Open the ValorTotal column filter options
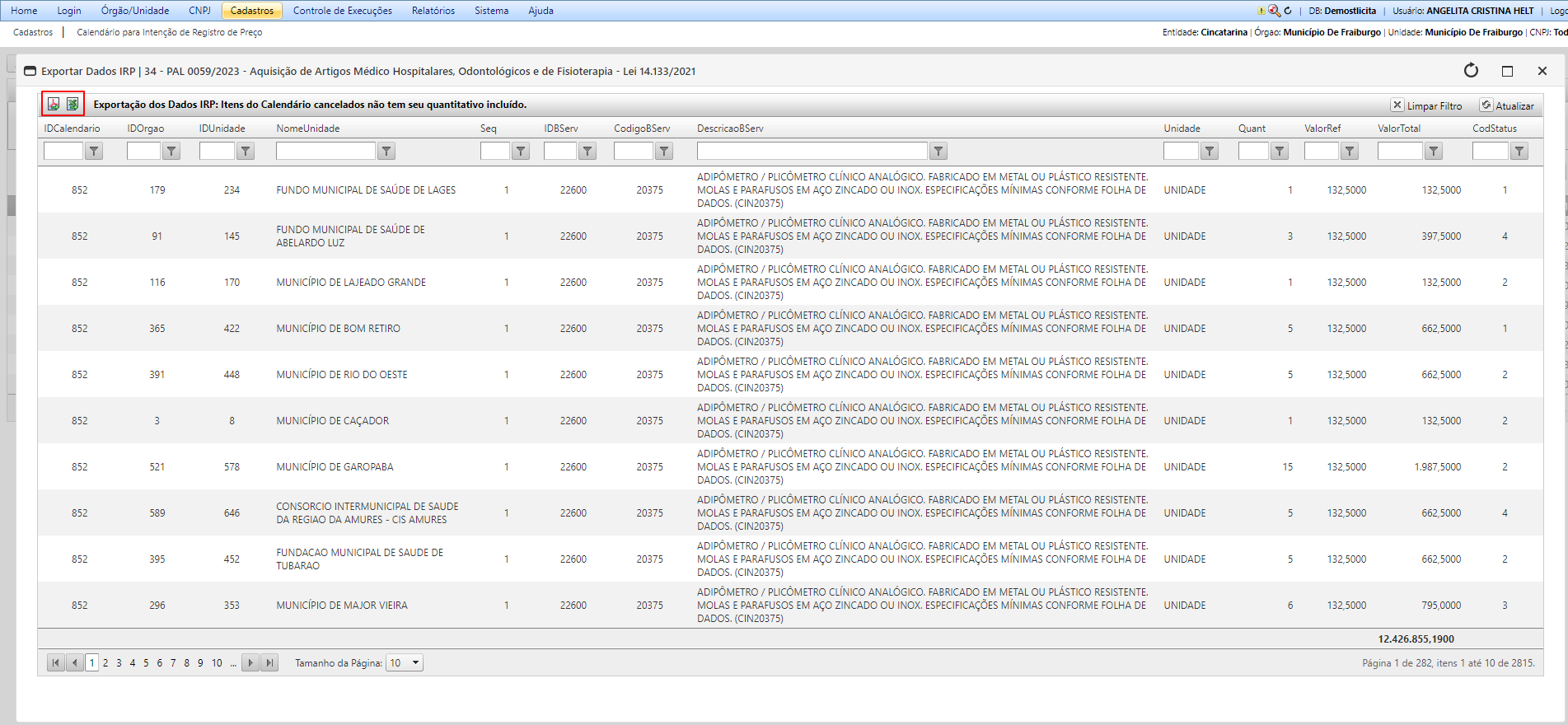Screen dimensions: 1568x725 (x=1434, y=151)
